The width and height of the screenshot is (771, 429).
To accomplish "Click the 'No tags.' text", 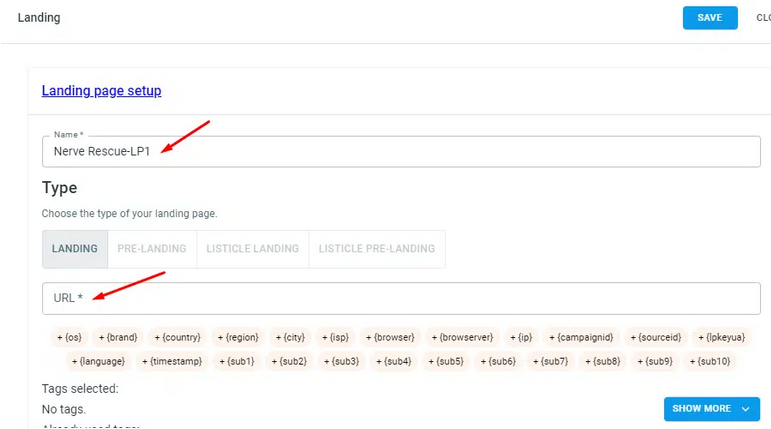I will coord(64,409).
